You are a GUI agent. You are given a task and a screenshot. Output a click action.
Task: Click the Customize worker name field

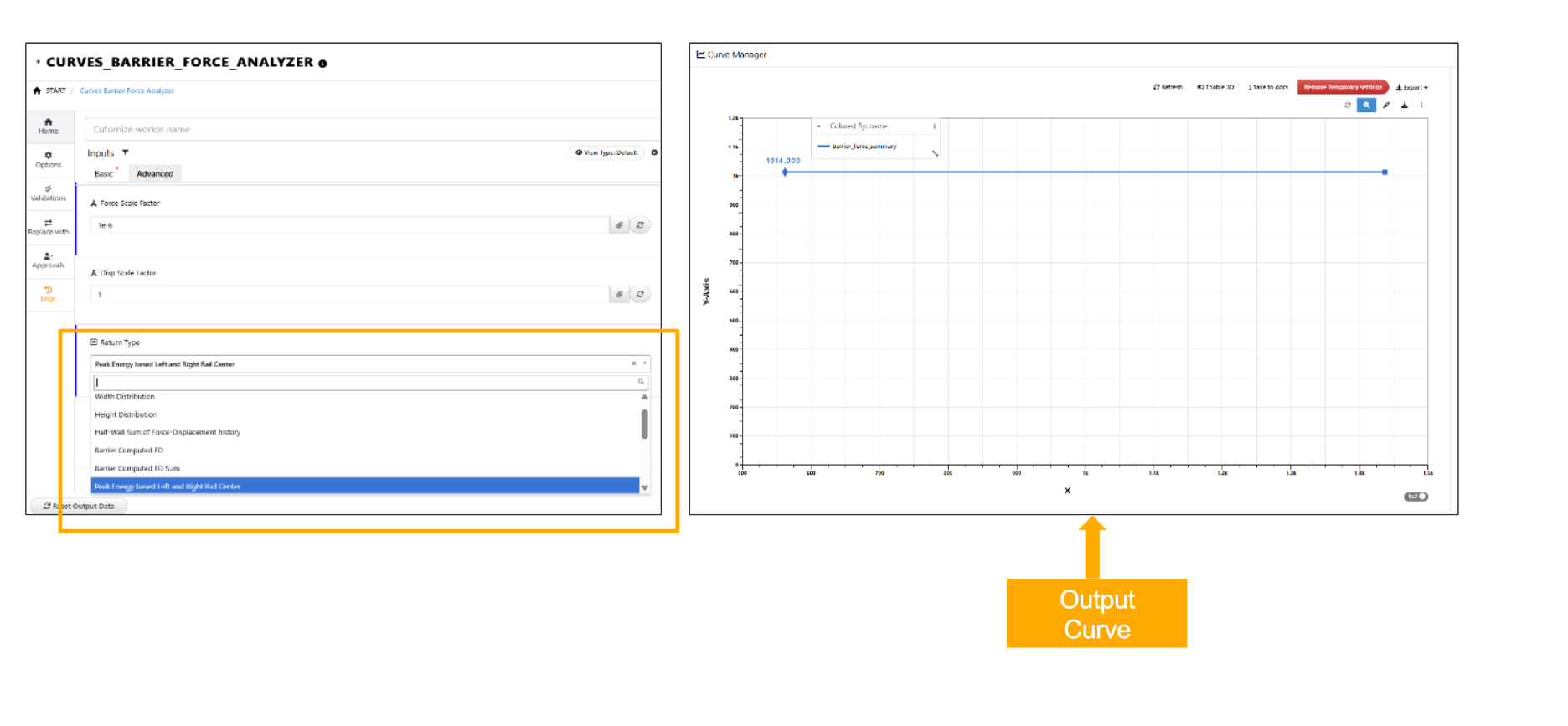point(369,130)
